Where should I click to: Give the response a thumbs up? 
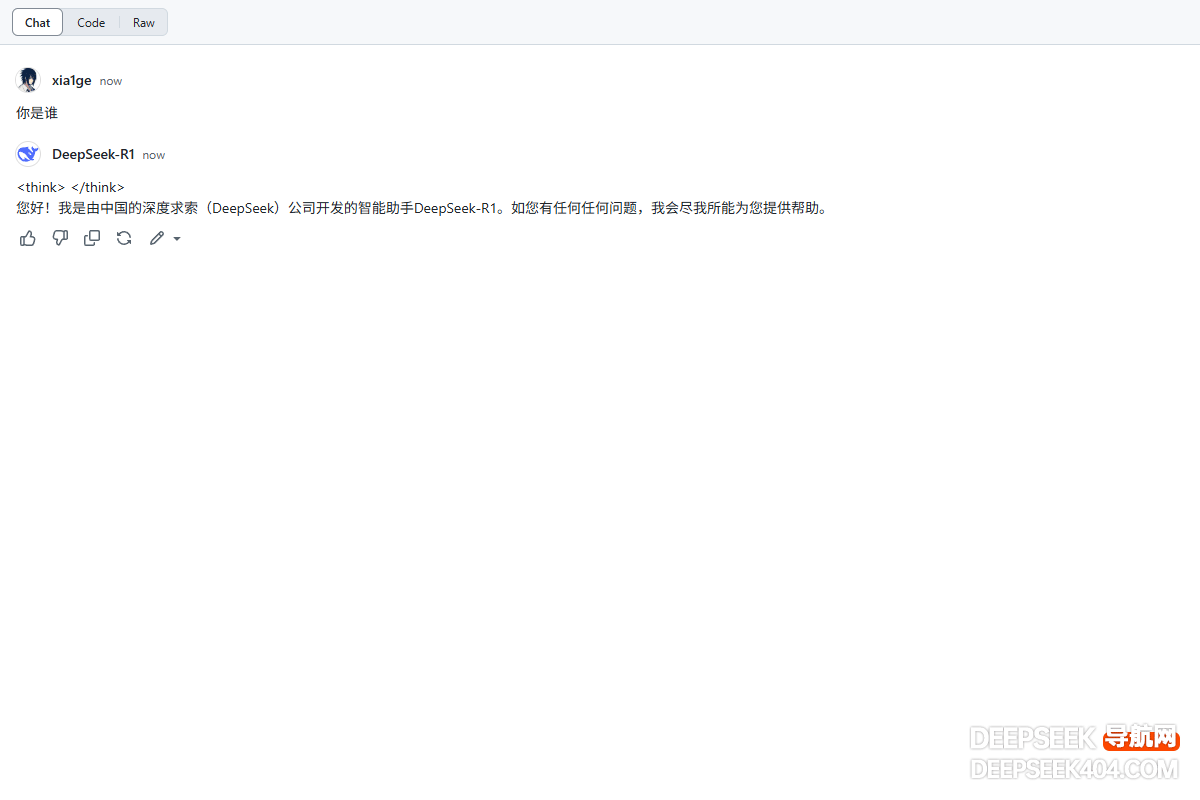(x=28, y=238)
